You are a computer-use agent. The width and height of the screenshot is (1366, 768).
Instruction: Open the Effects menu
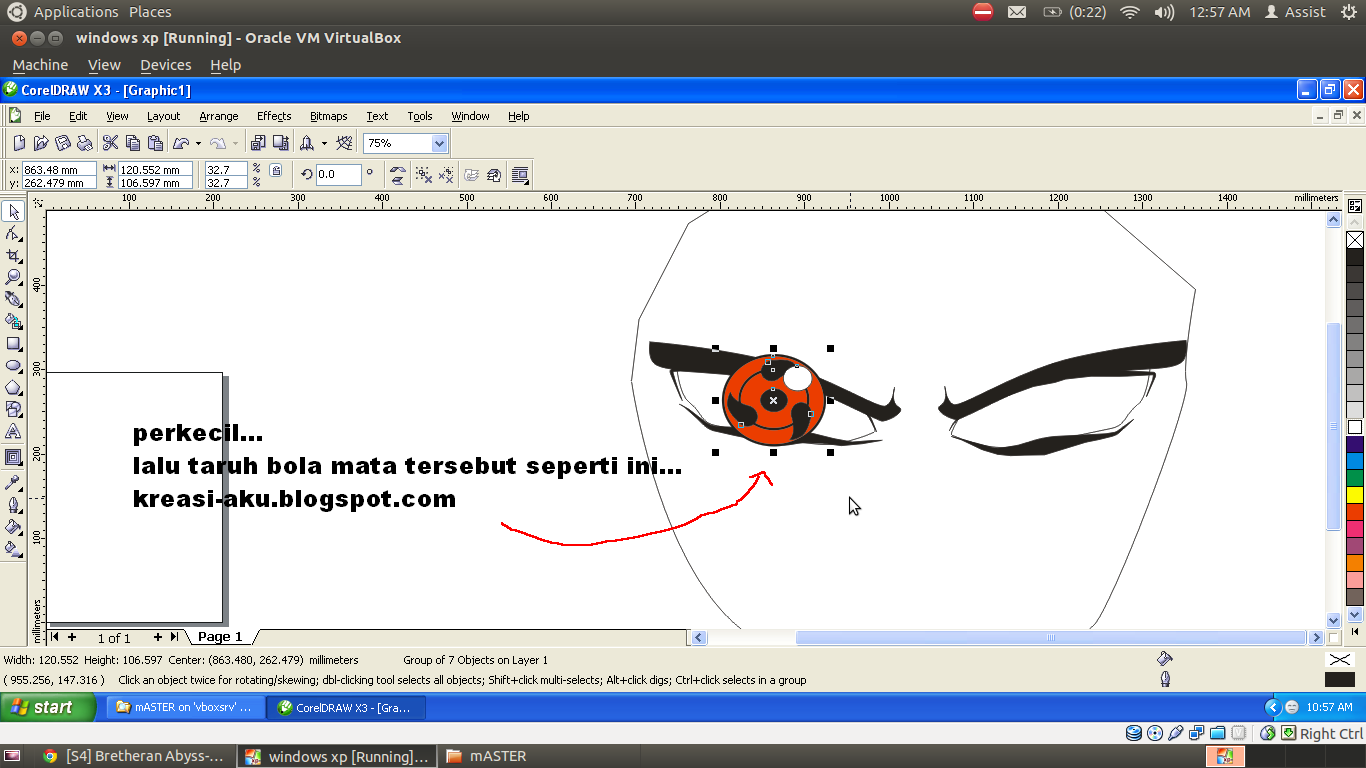tap(274, 116)
